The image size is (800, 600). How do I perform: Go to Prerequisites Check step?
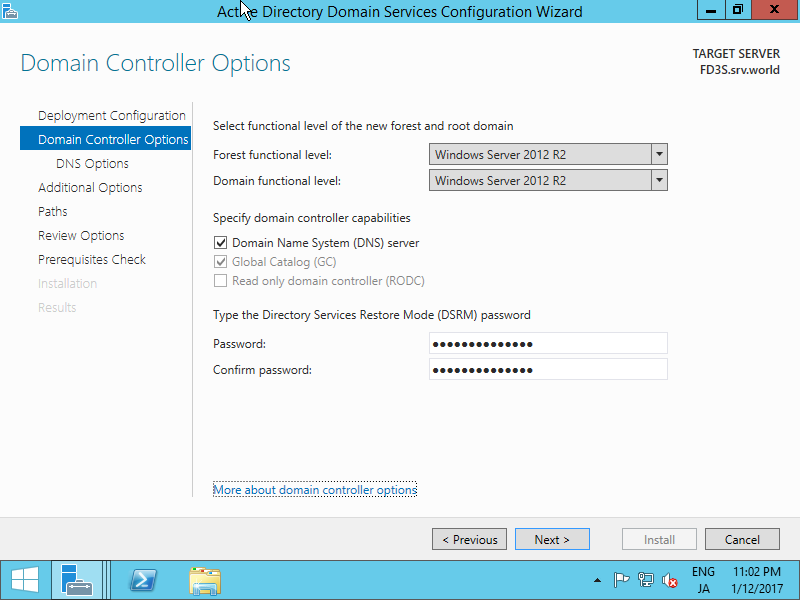point(92,259)
